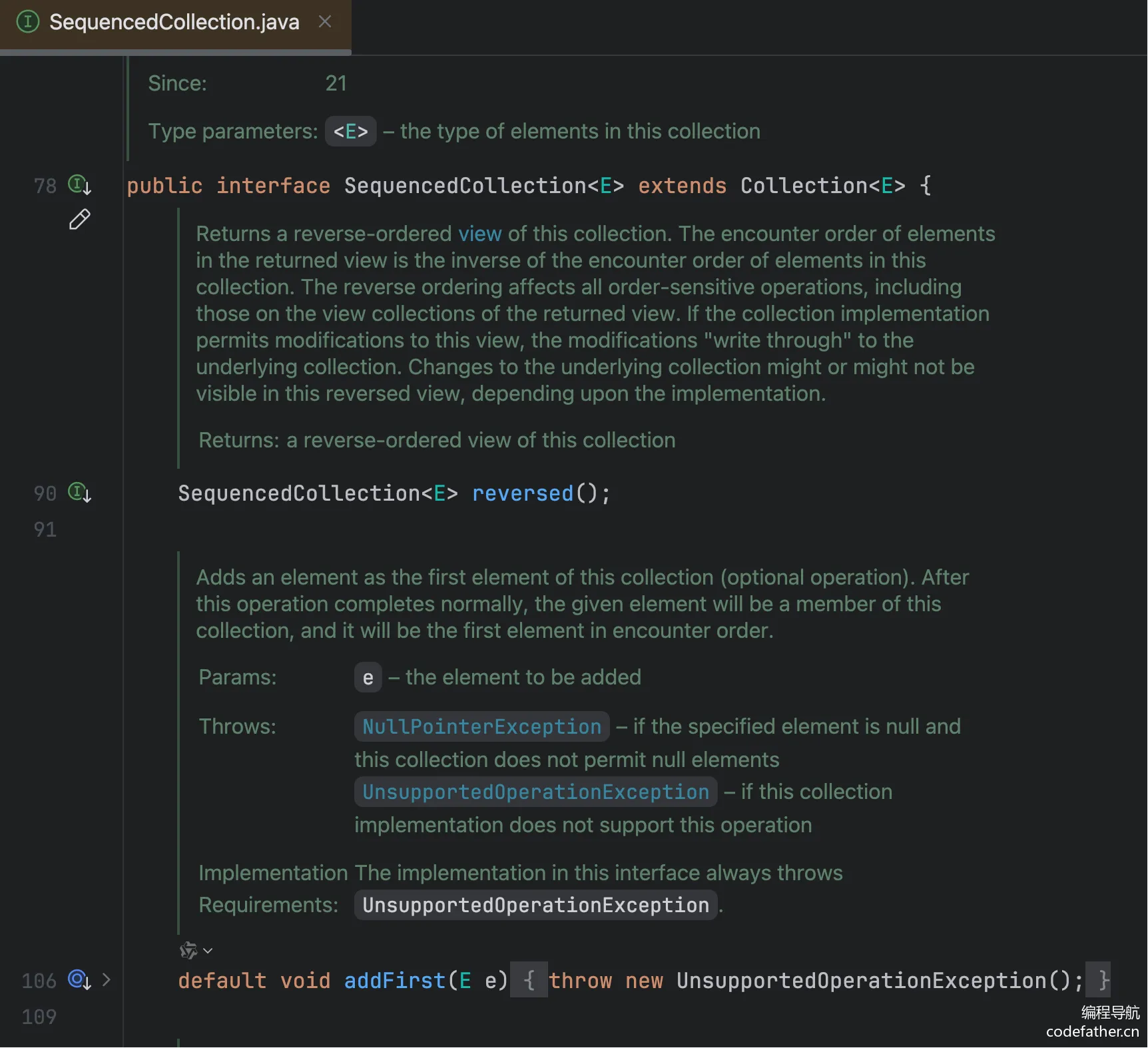Open UnsupportedOperationException link in Throws section

535,792
